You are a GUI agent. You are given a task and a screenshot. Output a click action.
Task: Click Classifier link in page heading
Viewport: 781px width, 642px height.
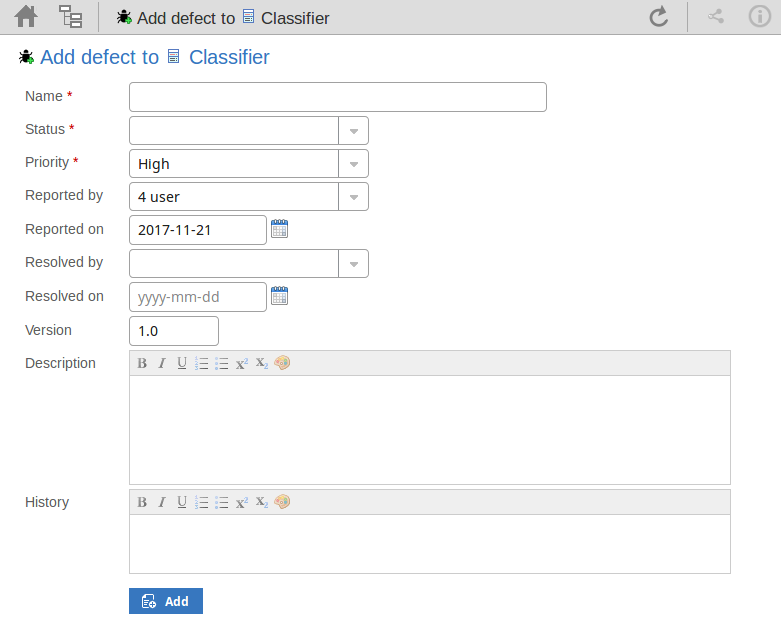click(229, 57)
